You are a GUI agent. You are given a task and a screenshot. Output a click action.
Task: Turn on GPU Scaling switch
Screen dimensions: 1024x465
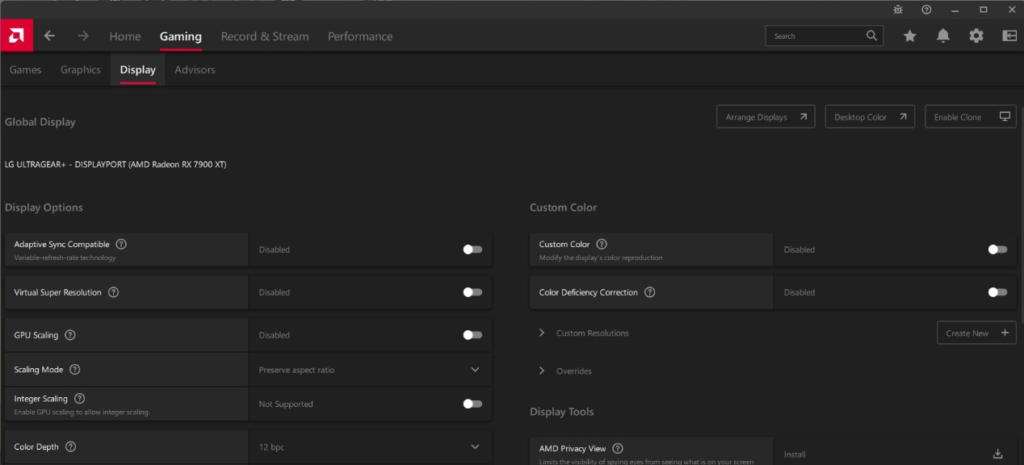[472, 336]
